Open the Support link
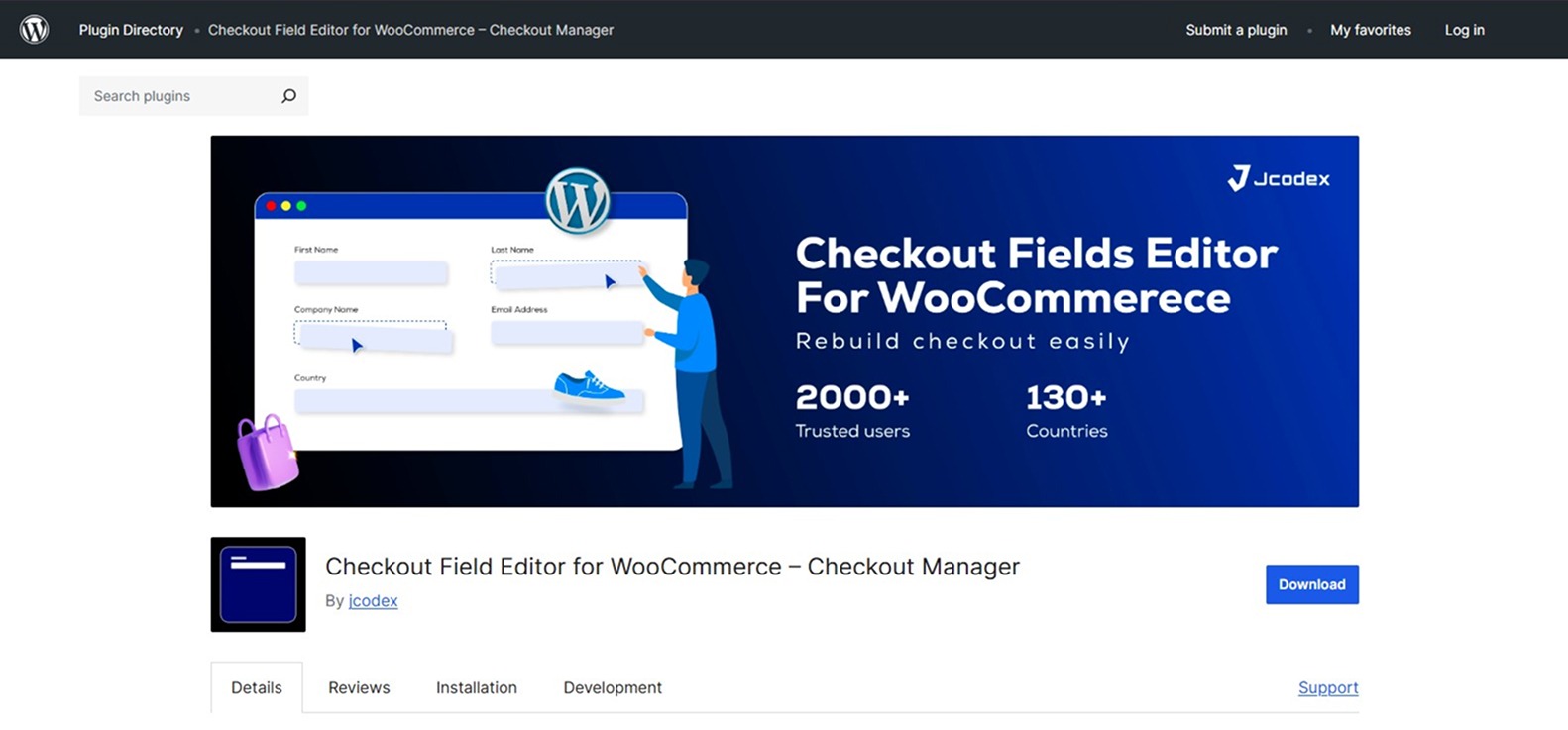Image resolution: width=1568 pixels, height=730 pixels. pos(1328,687)
